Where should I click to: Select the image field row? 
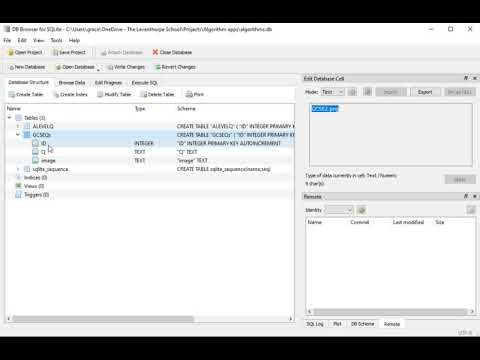click(150, 161)
